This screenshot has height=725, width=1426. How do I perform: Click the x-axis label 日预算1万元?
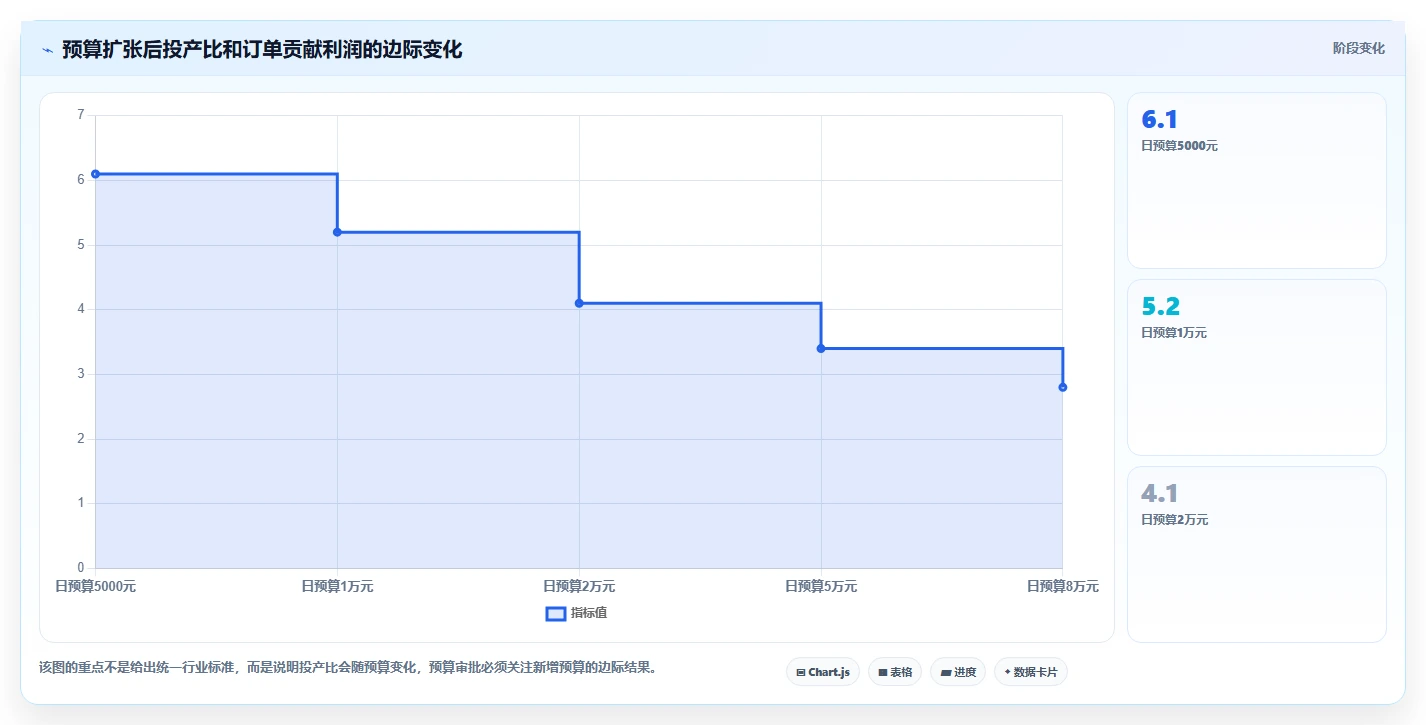[x=337, y=586]
